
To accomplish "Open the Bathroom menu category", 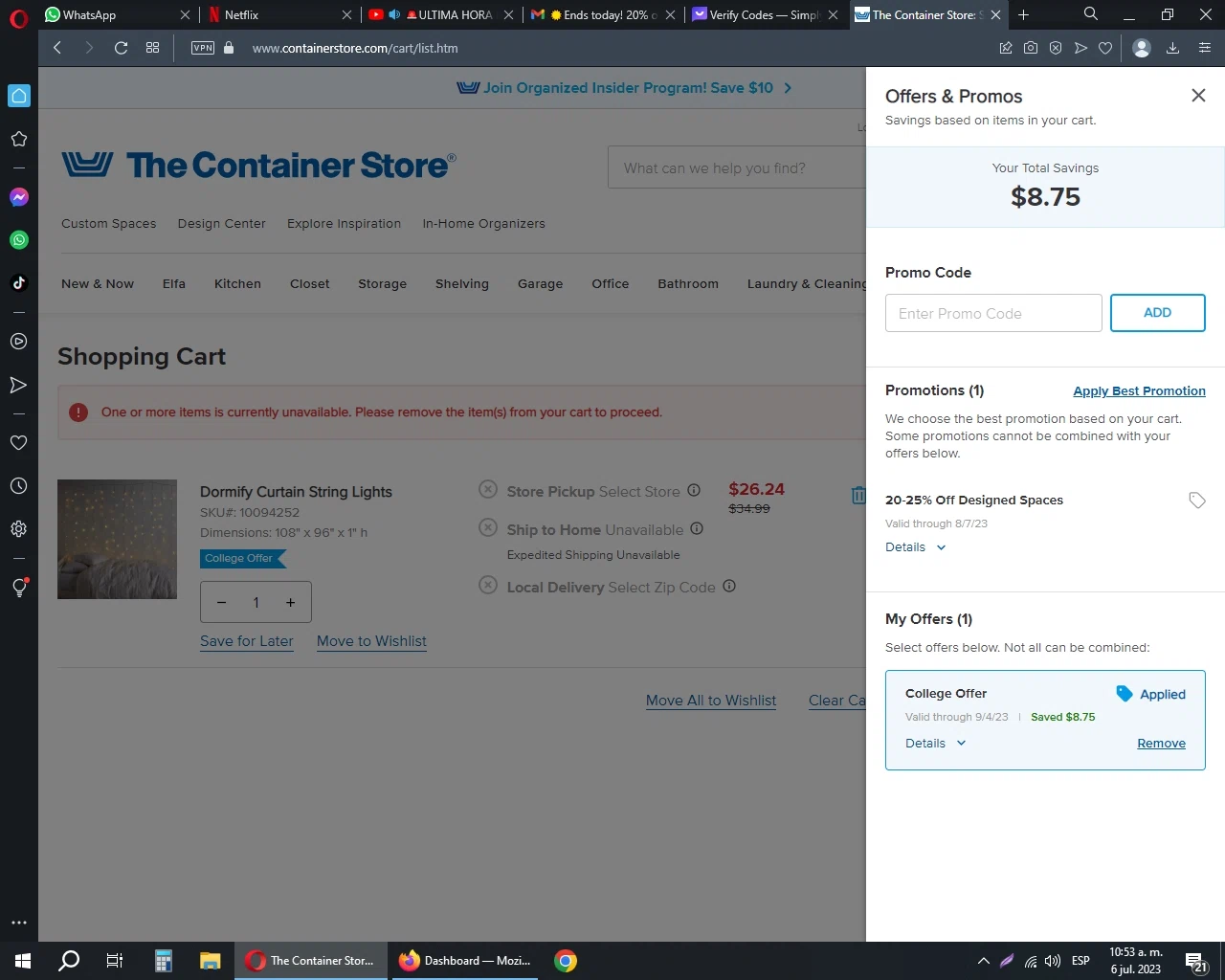I will click(x=688, y=284).
